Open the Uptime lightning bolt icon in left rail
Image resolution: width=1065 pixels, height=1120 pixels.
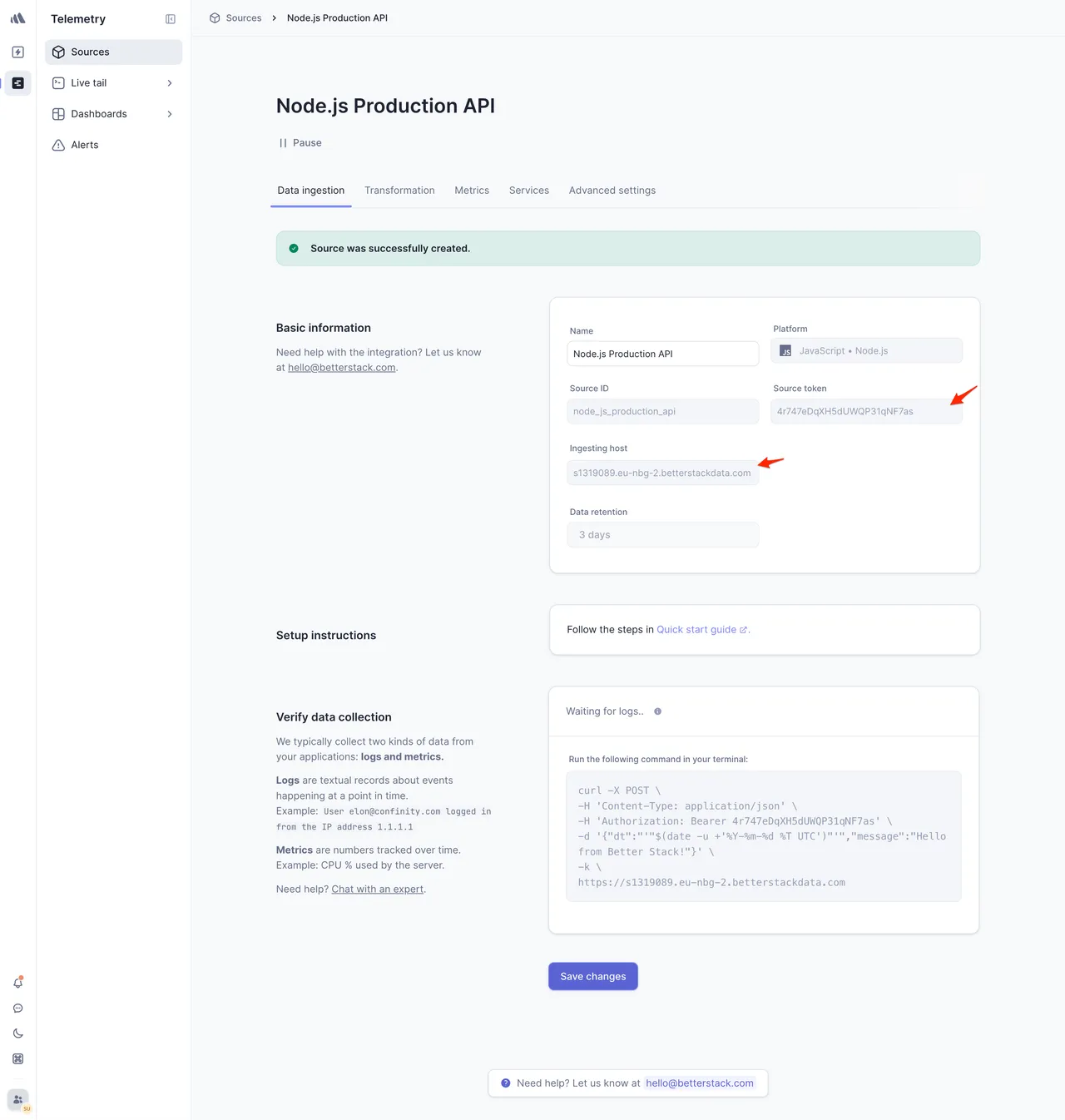click(17, 52)
